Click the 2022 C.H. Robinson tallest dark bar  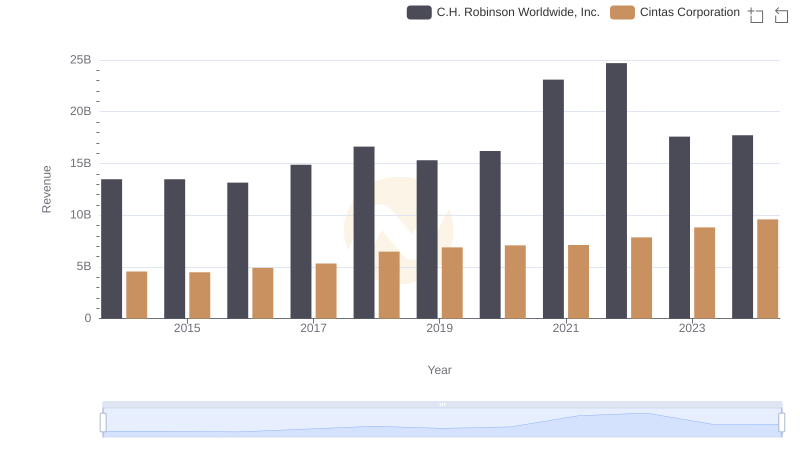(616, 191)
